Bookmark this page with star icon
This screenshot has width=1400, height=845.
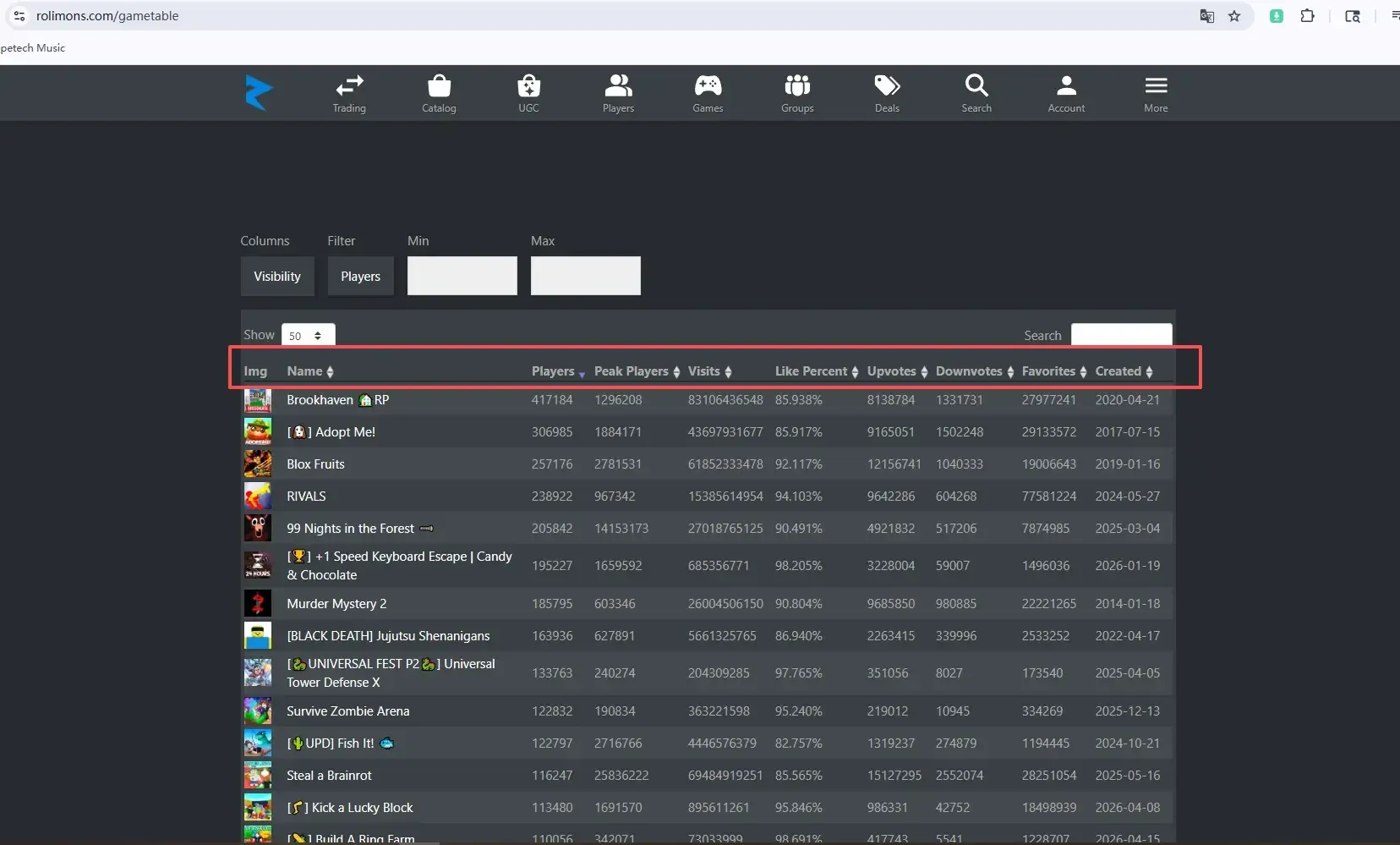[1234, 16]
